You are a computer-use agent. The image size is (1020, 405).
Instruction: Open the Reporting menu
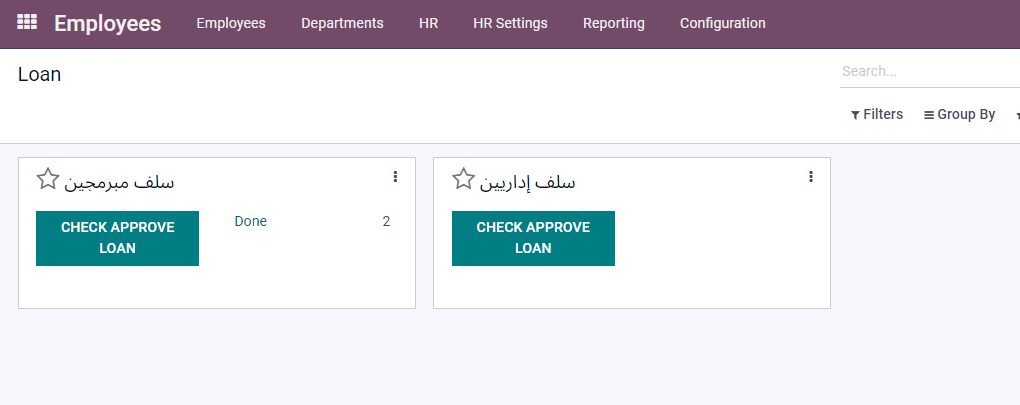pyautogui.click(x=613, y=23)
